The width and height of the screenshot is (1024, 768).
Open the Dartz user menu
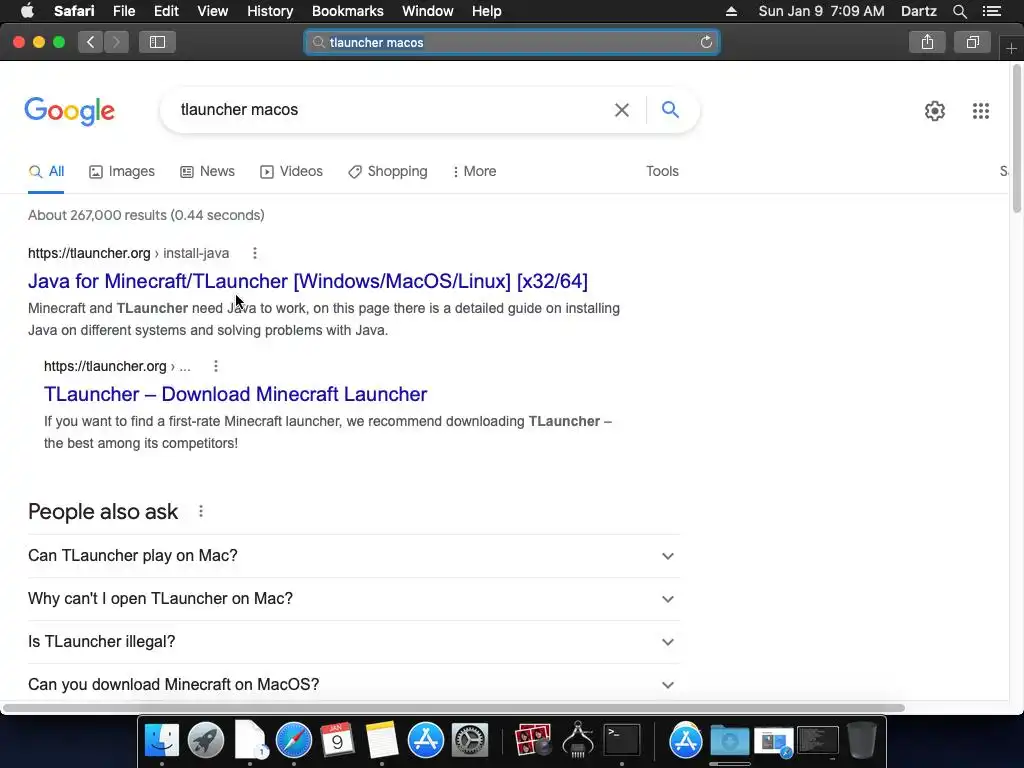[x=918, y=11]
